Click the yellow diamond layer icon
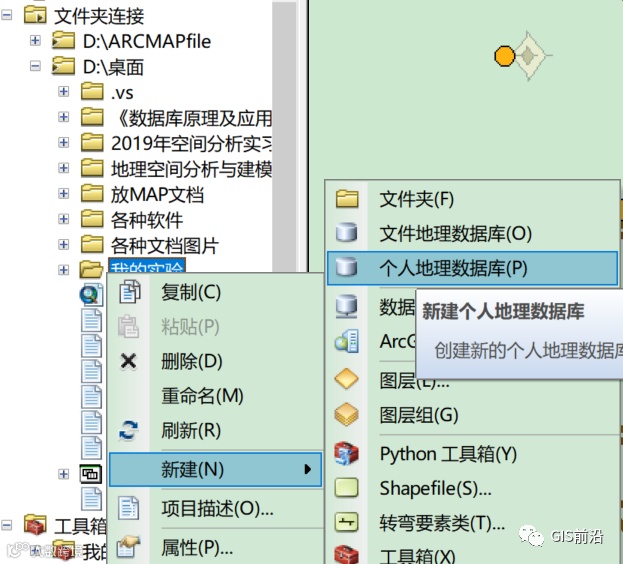Screen dimensions: 623x564 coord(346,379)
